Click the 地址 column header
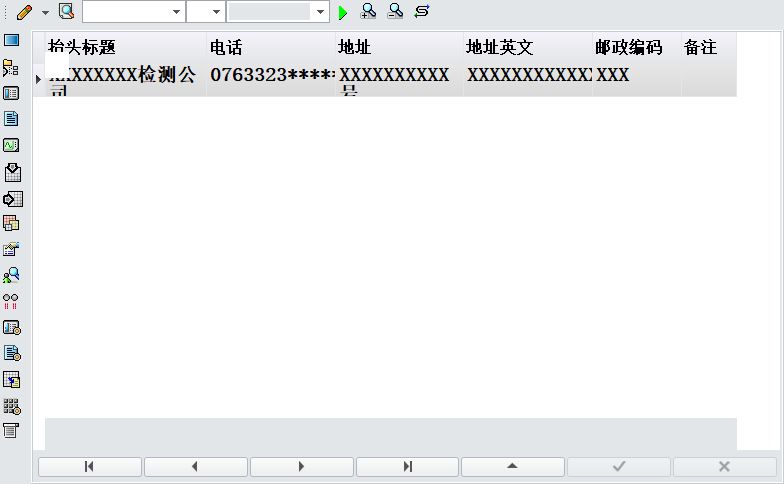 click(x=399, y=47)
